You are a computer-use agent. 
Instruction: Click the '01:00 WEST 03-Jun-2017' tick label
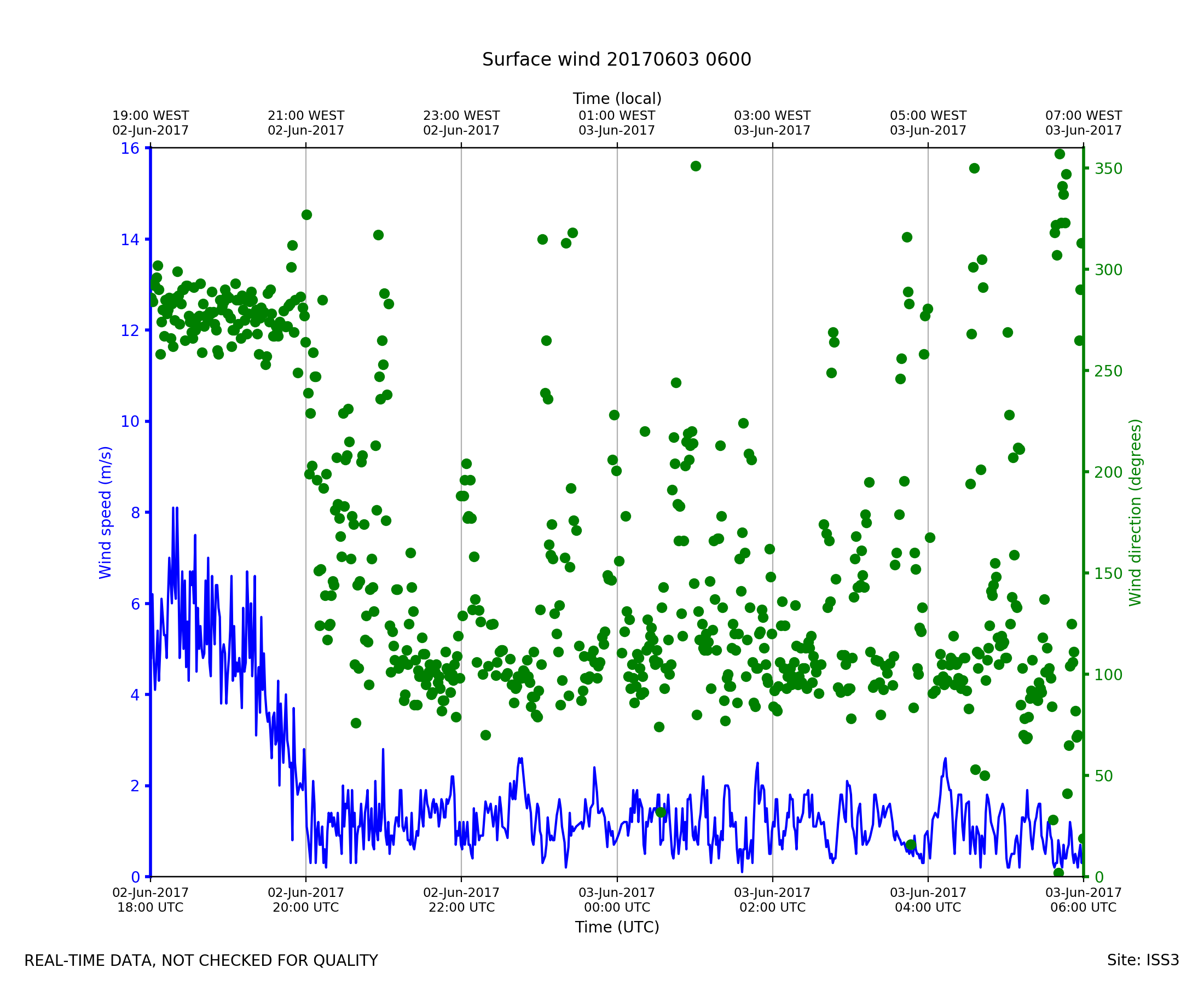pyautogui.click(x=617, y=123)
